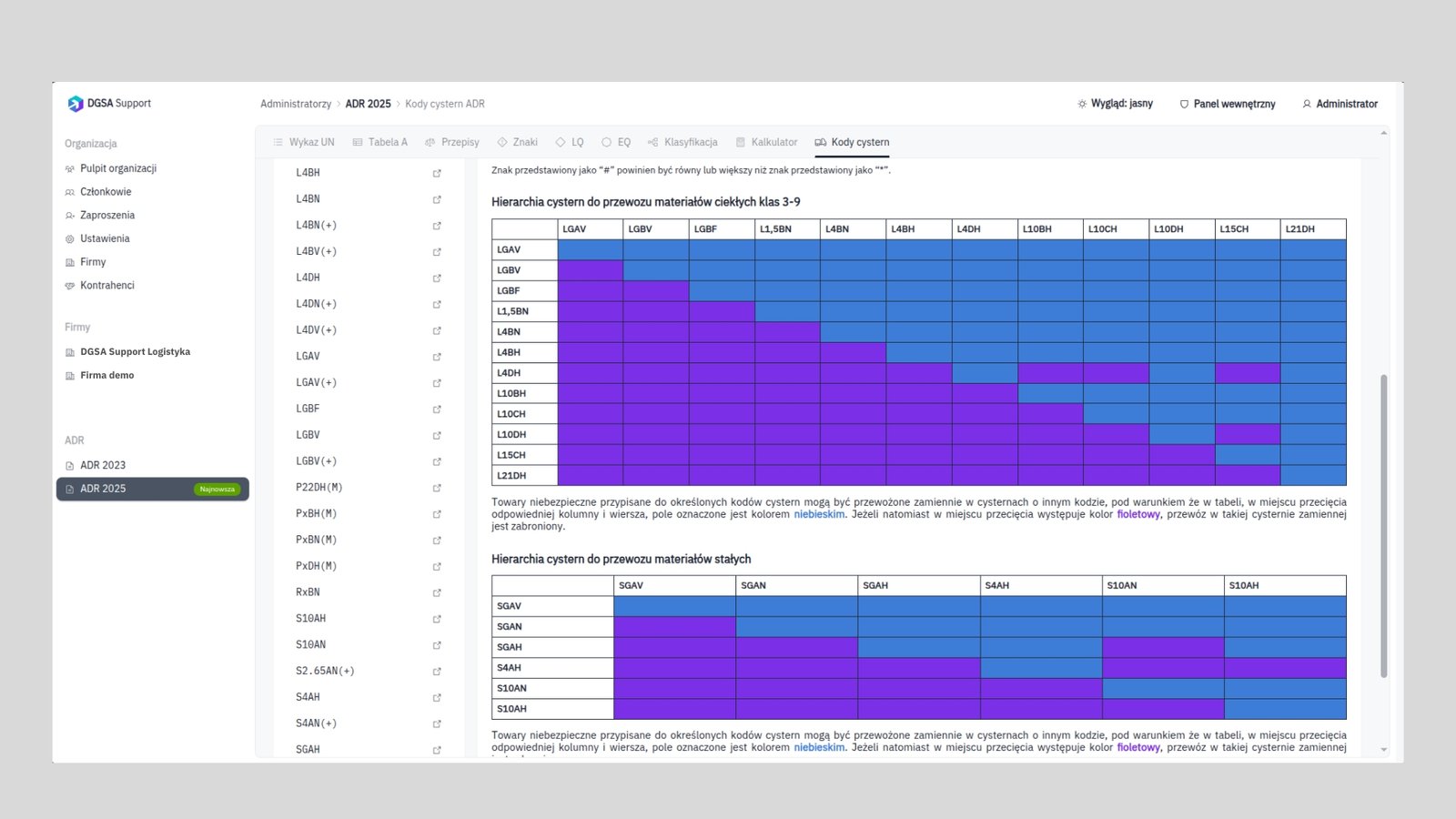Toggle the Wygląd: jasny theme switch
The image size is (1456, 819).
(x=1115, y=104)
